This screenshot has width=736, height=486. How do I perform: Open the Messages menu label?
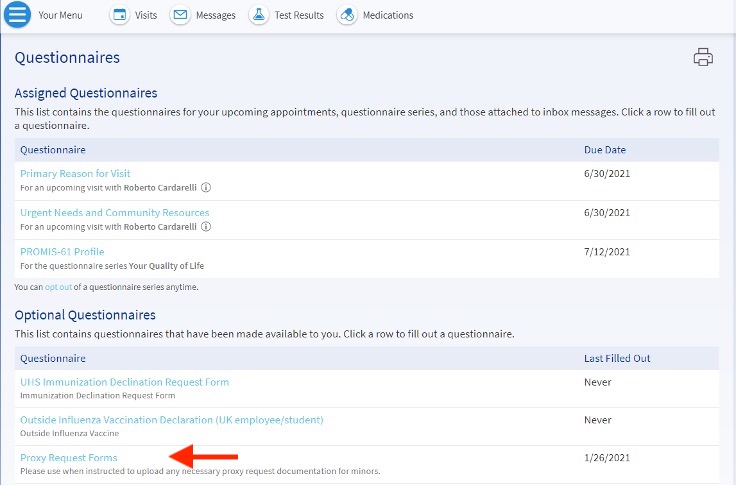coord(215,15)
